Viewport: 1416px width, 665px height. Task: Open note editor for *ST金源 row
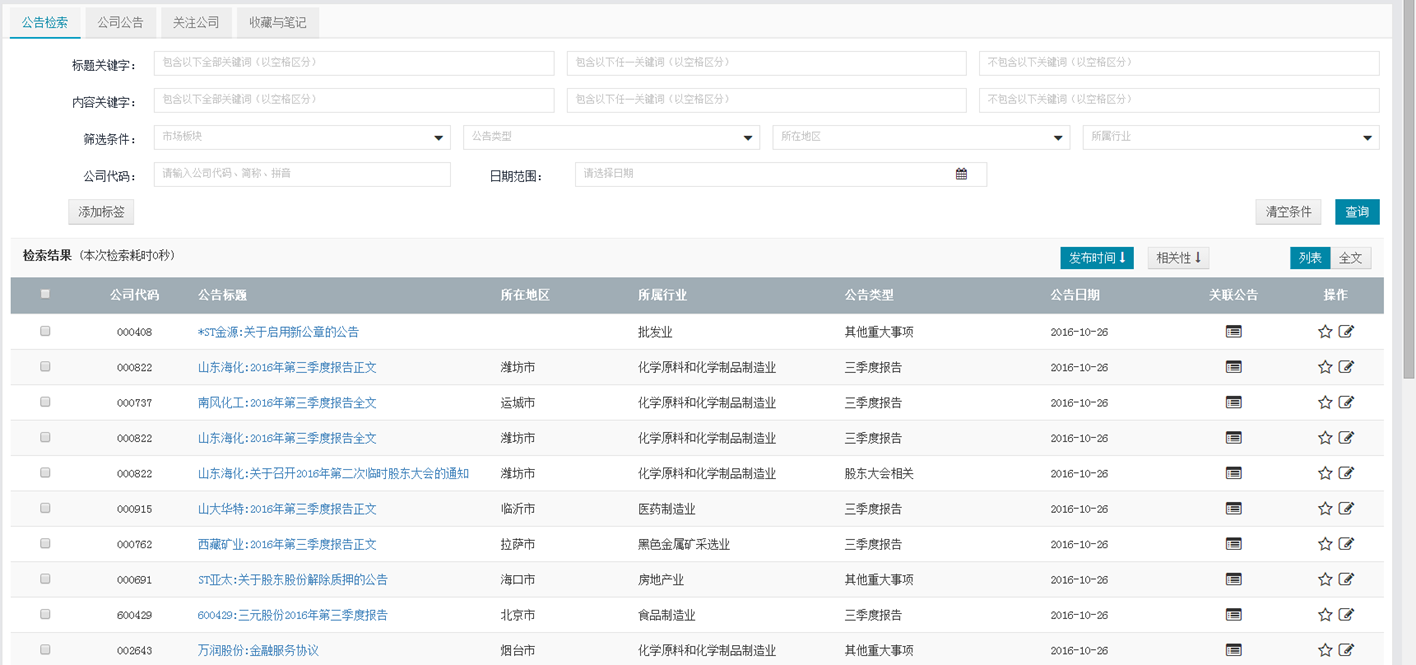[x=1346, y=331]
